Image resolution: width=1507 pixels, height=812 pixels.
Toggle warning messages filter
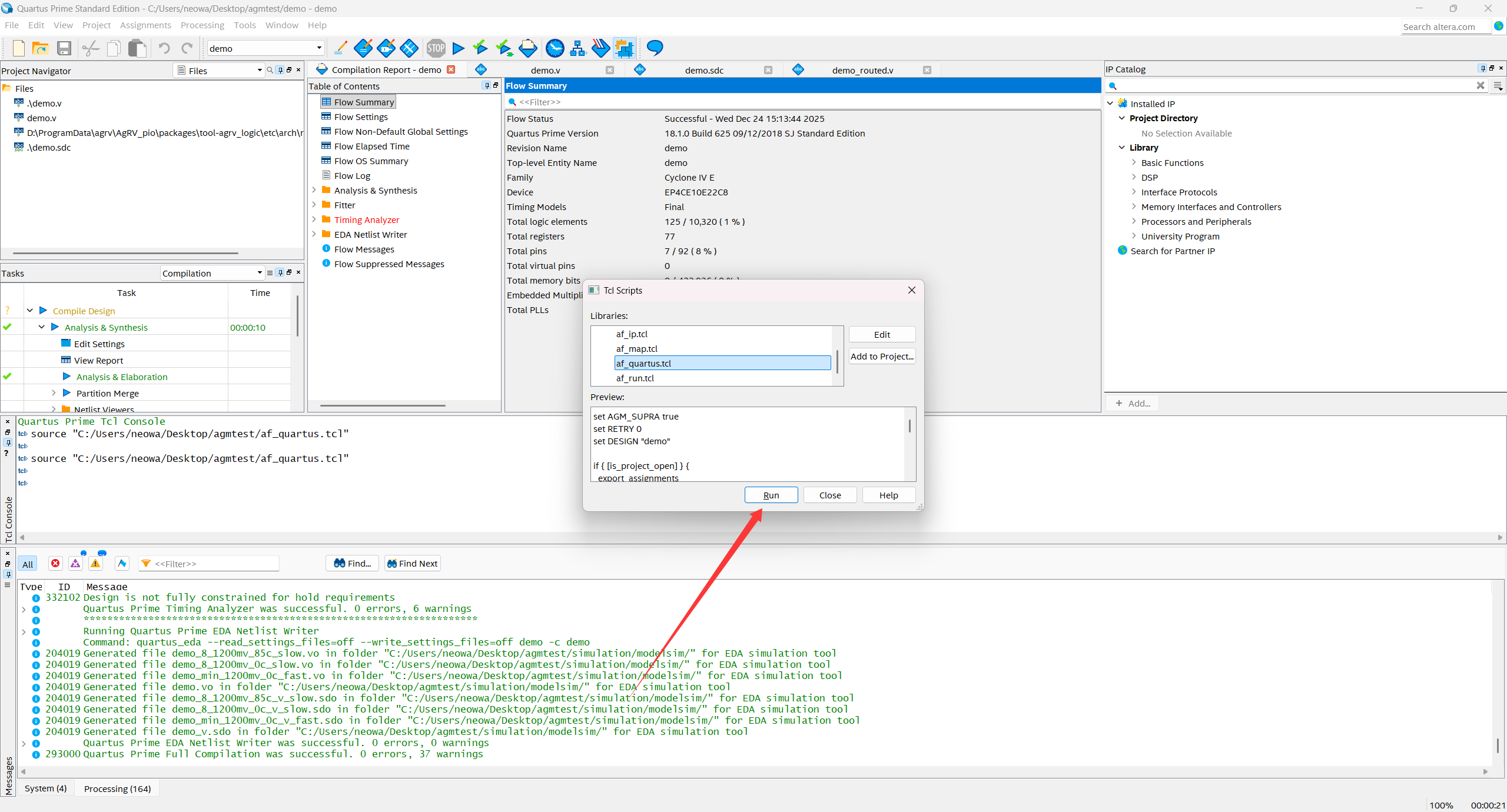click(x=95, y=564)
